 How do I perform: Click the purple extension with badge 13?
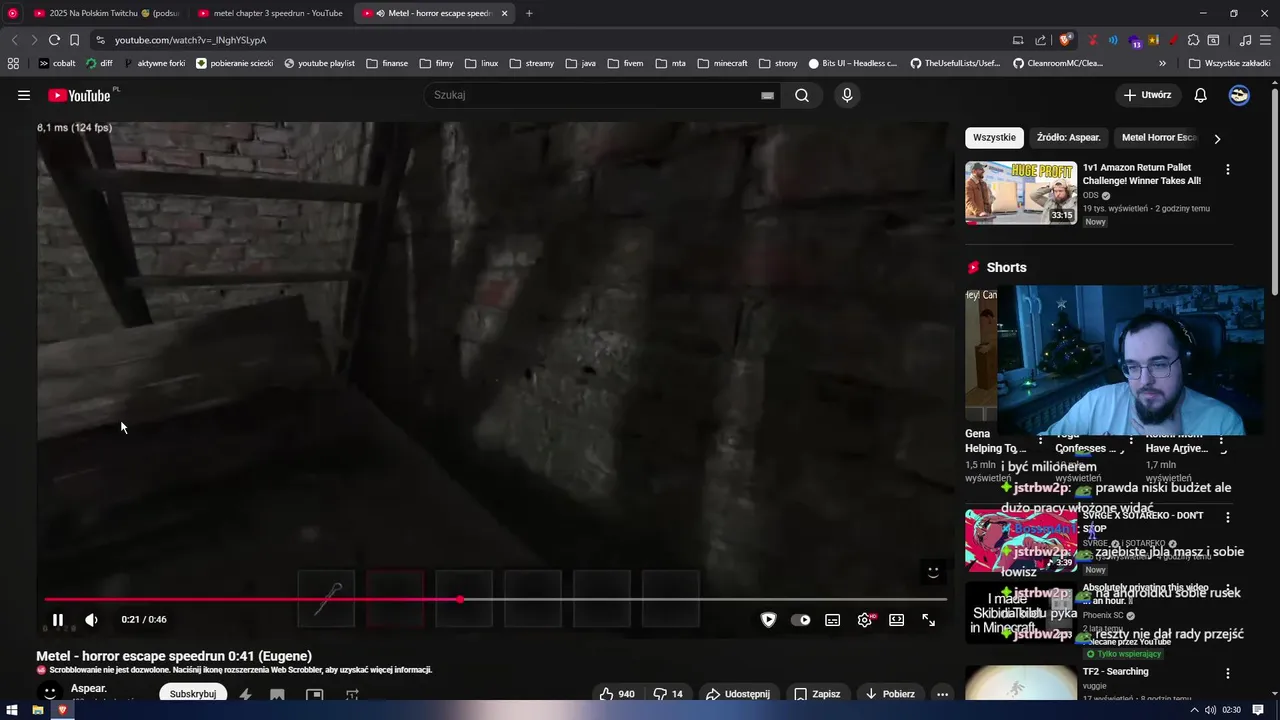[1134, 40]
